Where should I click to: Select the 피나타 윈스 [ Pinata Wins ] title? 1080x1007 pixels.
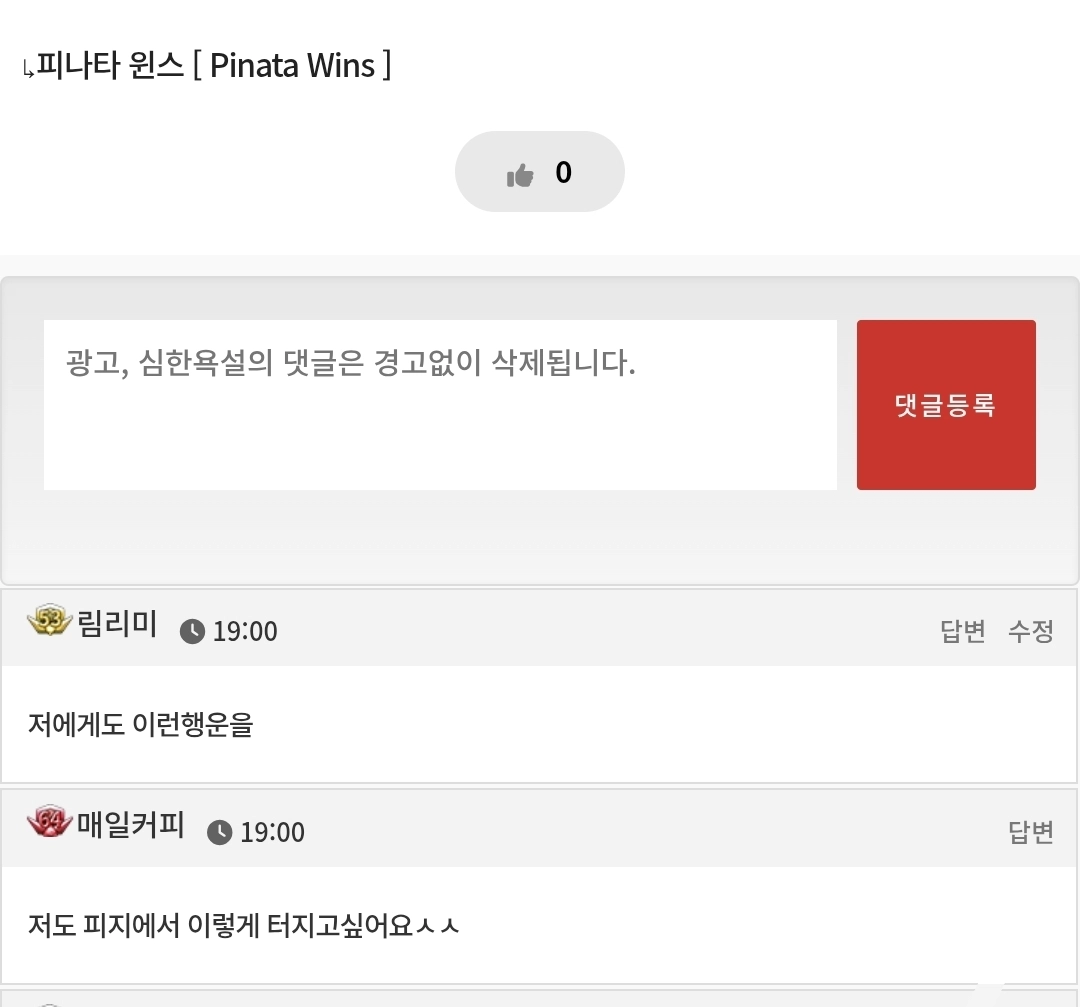(x=213, y=66)
